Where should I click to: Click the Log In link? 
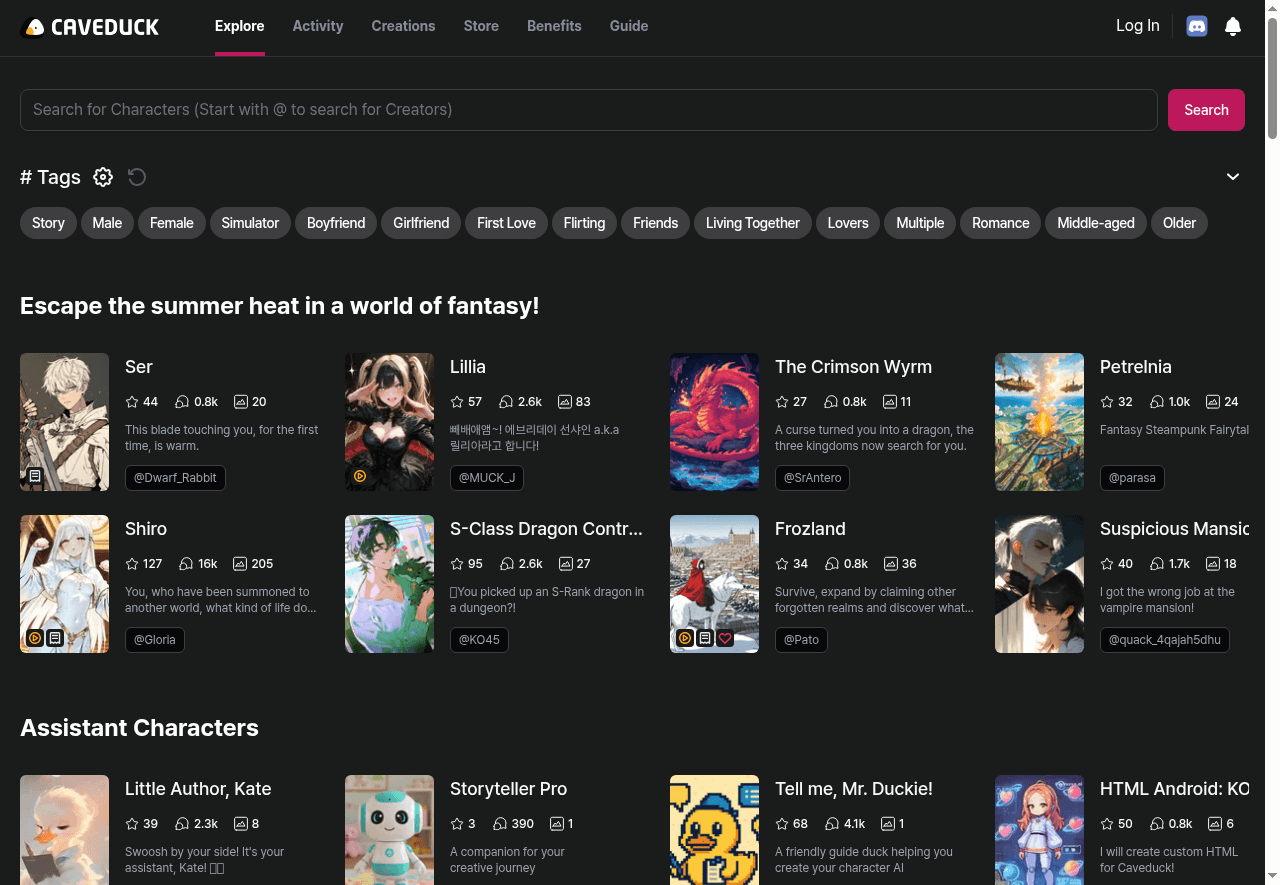pyautogui.click(x=1137, y=26)
